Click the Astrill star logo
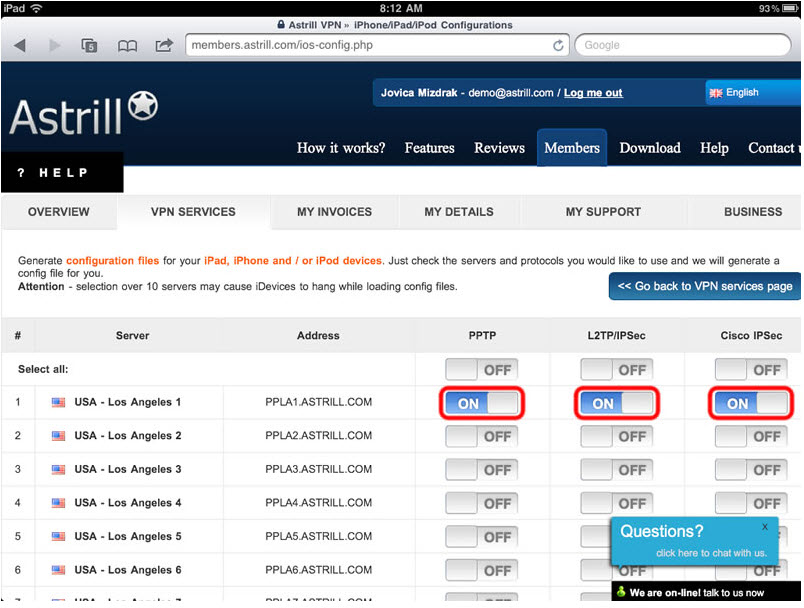This screenshot has height=608, width=804. pos(143,106)
